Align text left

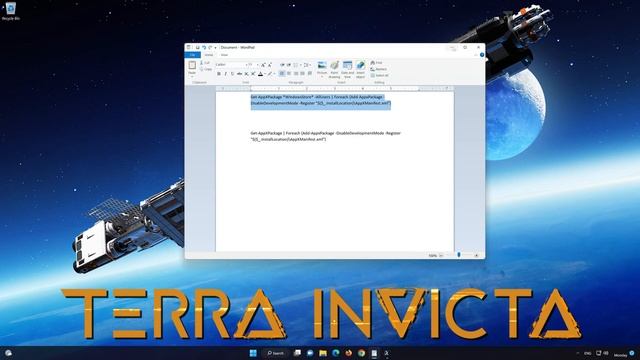click(282, 74)
